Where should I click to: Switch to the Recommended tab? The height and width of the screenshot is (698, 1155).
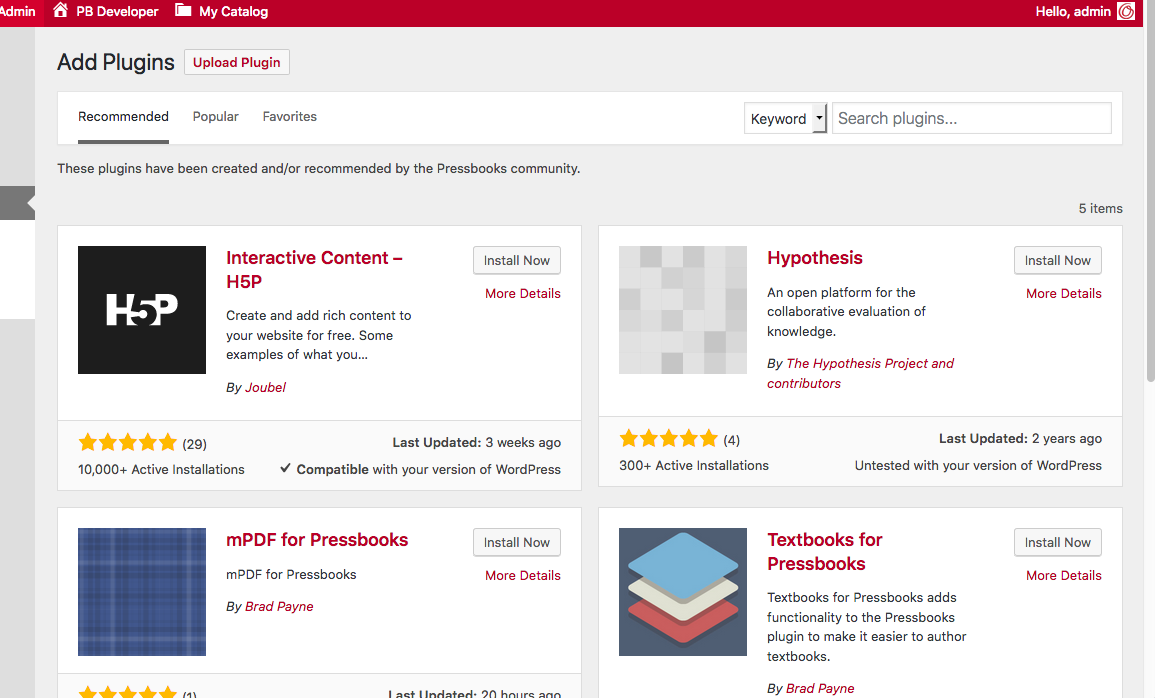click(x=123, y=117)
